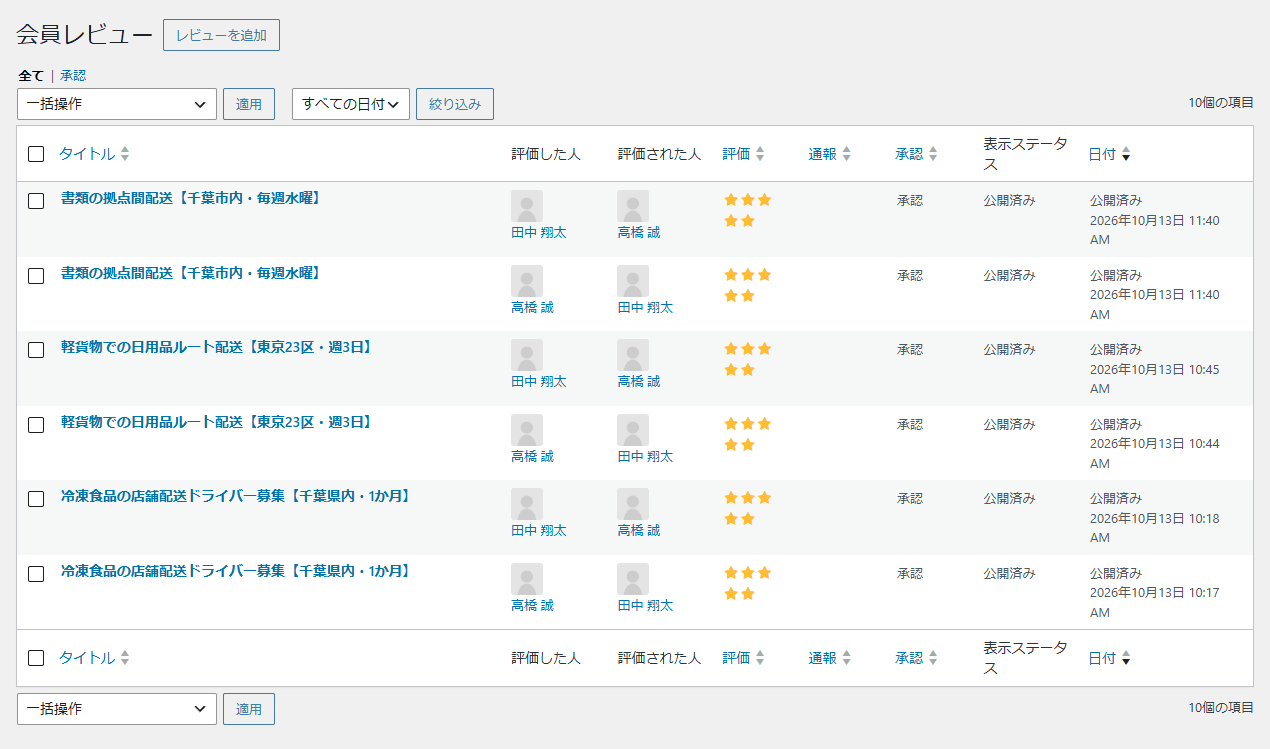Click descending arrow beside 日付 in table header
1270x749 pixels.
pyautogui.click(x=1126, y=155)
